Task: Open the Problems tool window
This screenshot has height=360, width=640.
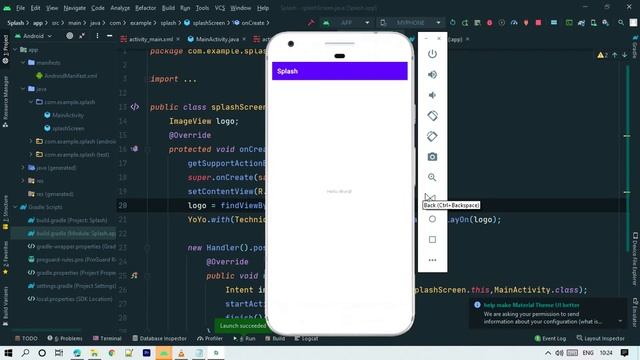Action: pos(64,338)
